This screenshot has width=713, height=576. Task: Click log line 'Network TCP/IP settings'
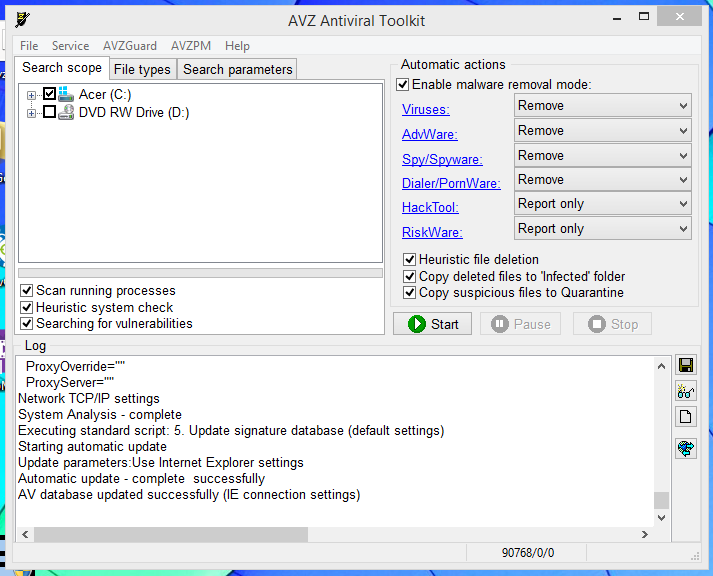tap(89, 399)
